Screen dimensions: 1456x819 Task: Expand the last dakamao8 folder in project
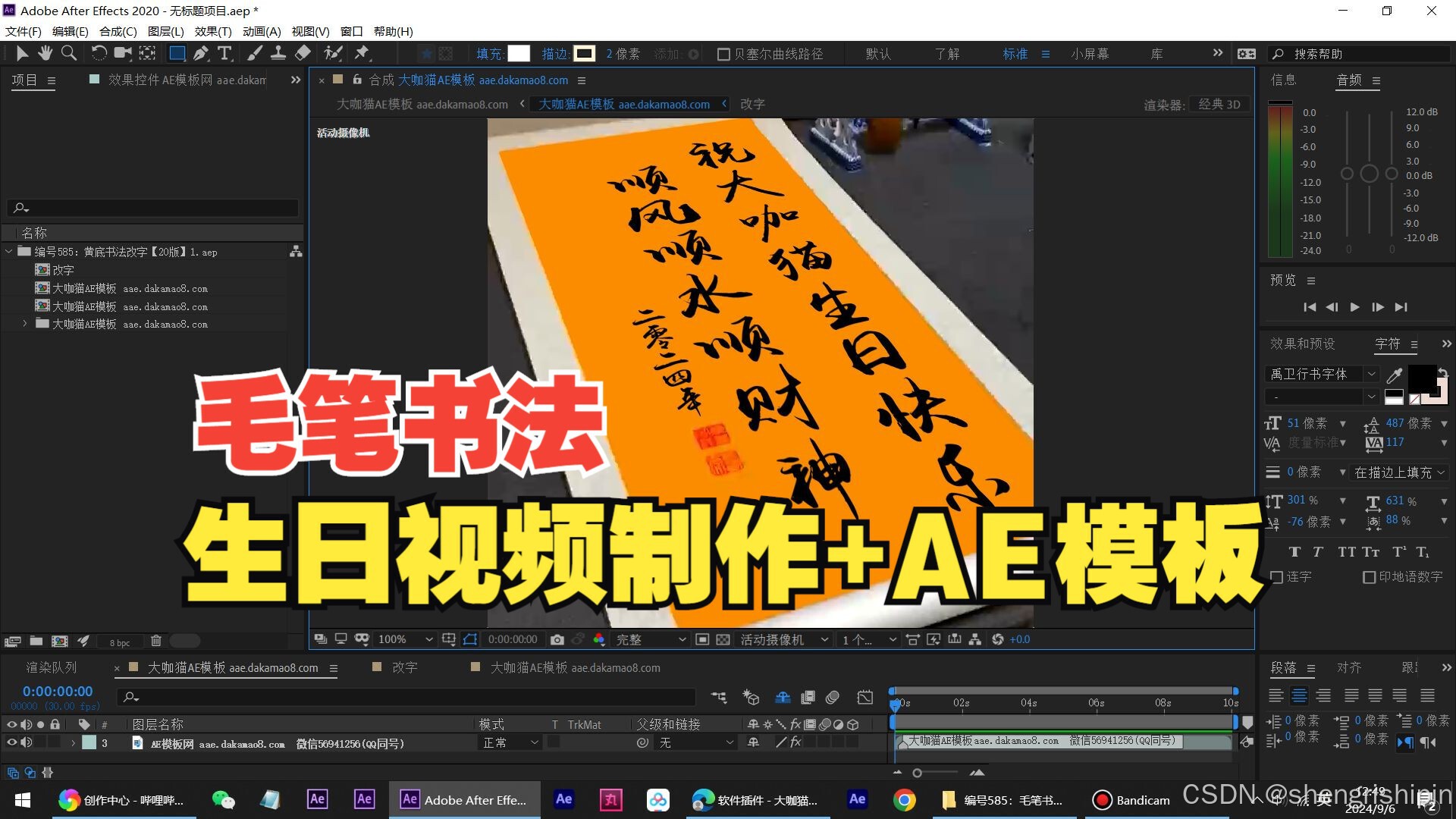[x=24, y=324]
